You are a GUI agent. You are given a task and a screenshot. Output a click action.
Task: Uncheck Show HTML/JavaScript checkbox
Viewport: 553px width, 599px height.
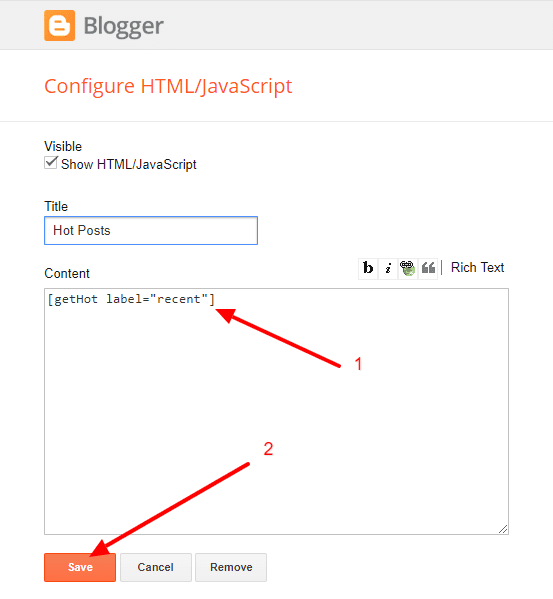[51, 163]
